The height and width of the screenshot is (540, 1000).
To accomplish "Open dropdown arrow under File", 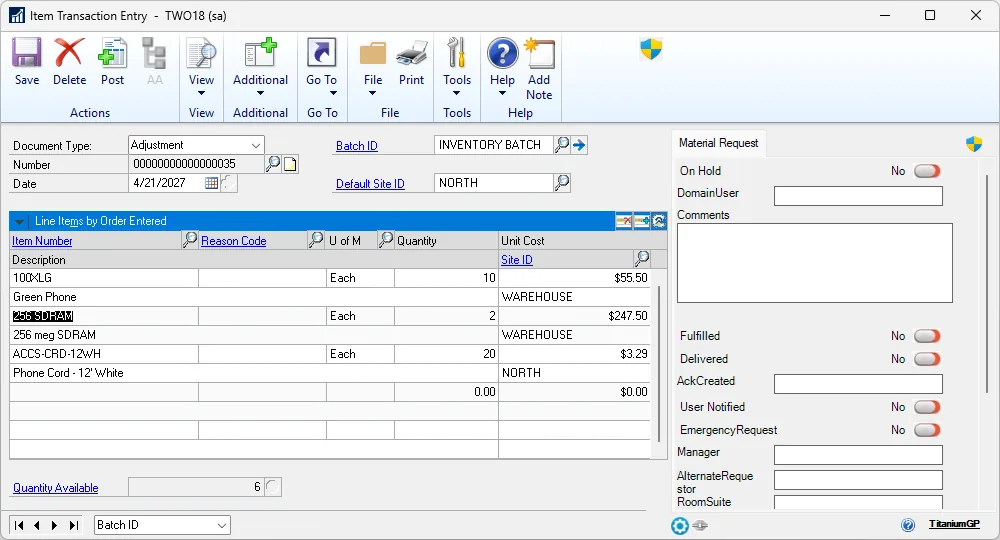I will tap(372, 93).
